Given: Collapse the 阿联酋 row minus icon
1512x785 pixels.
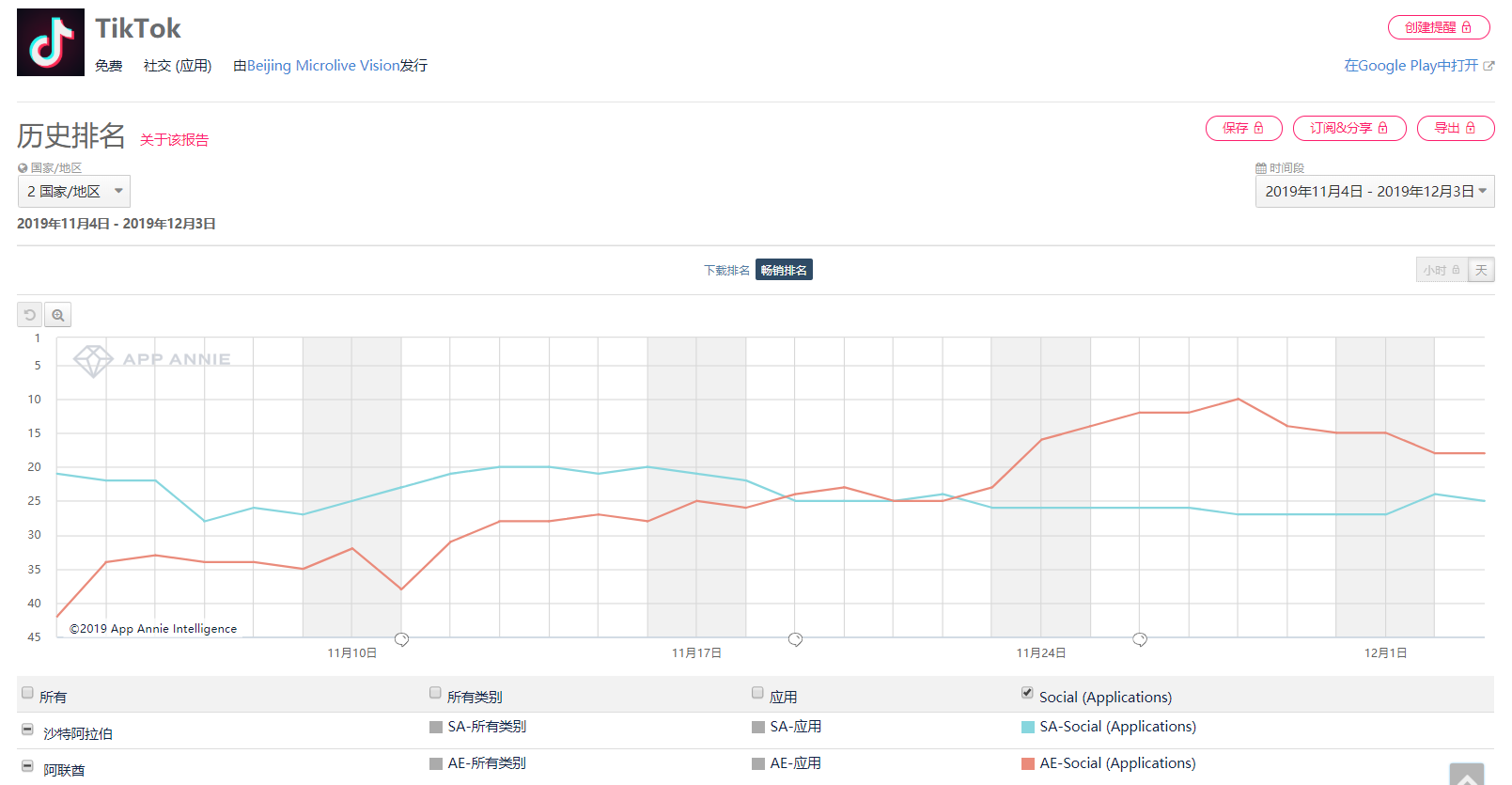Looking at the screenshot, I should tap(27, 766).
